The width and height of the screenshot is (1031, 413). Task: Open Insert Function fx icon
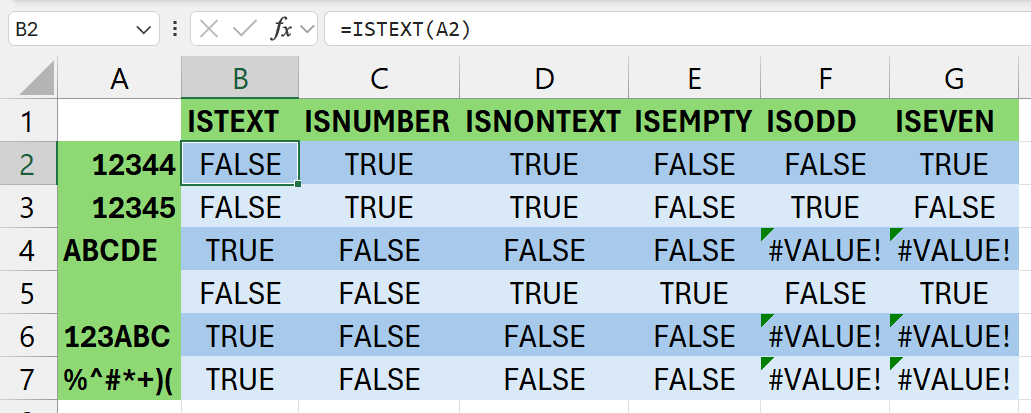tap(281, 29)
